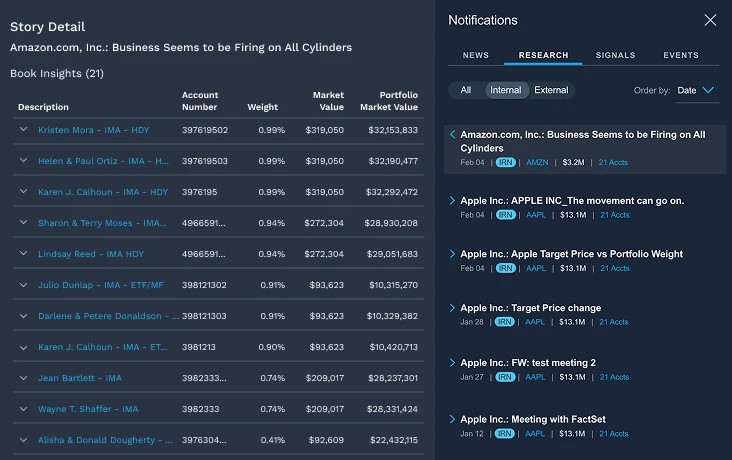Expand Sharon & Terry Moses row

pos(23,222)
